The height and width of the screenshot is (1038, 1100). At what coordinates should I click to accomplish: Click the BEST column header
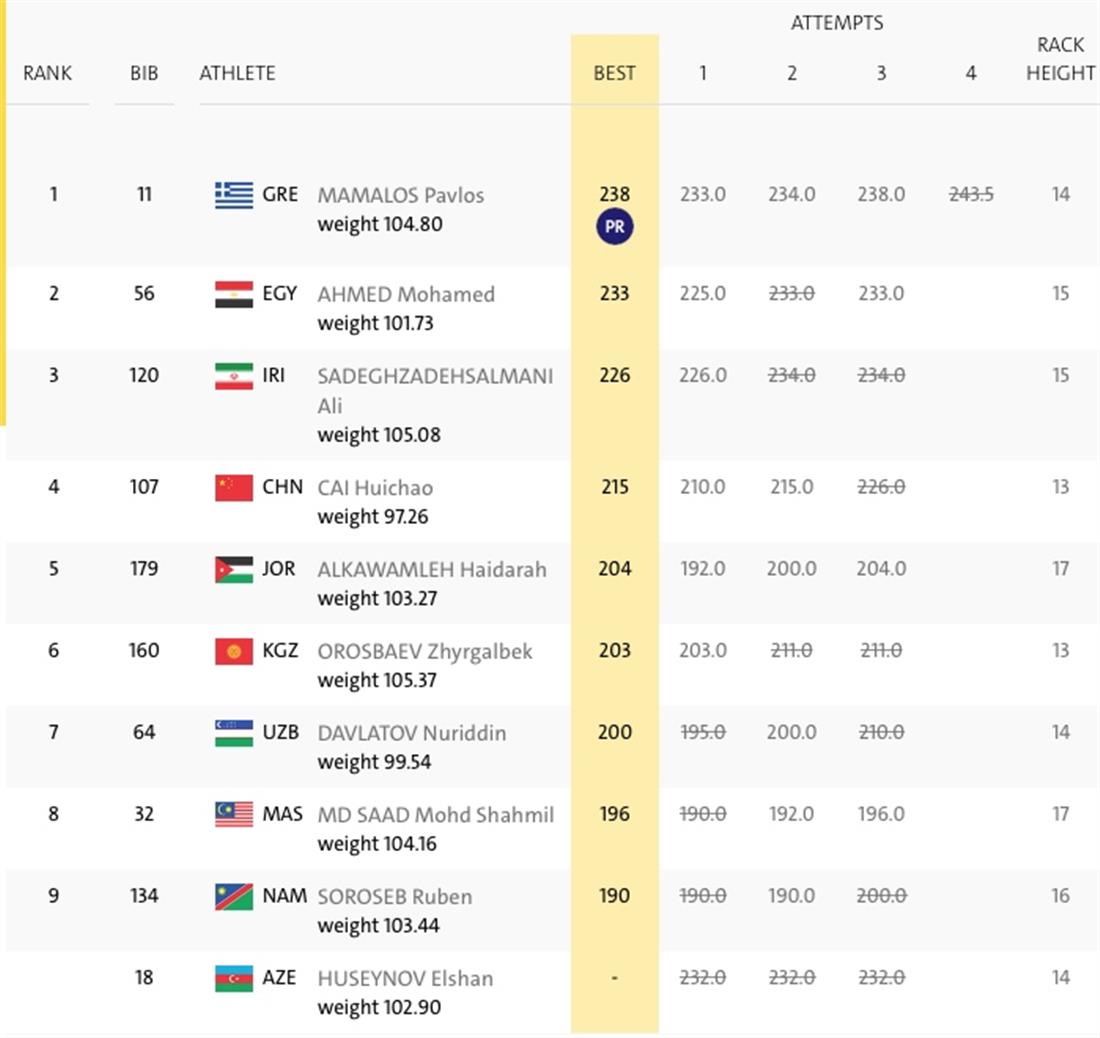614,73
